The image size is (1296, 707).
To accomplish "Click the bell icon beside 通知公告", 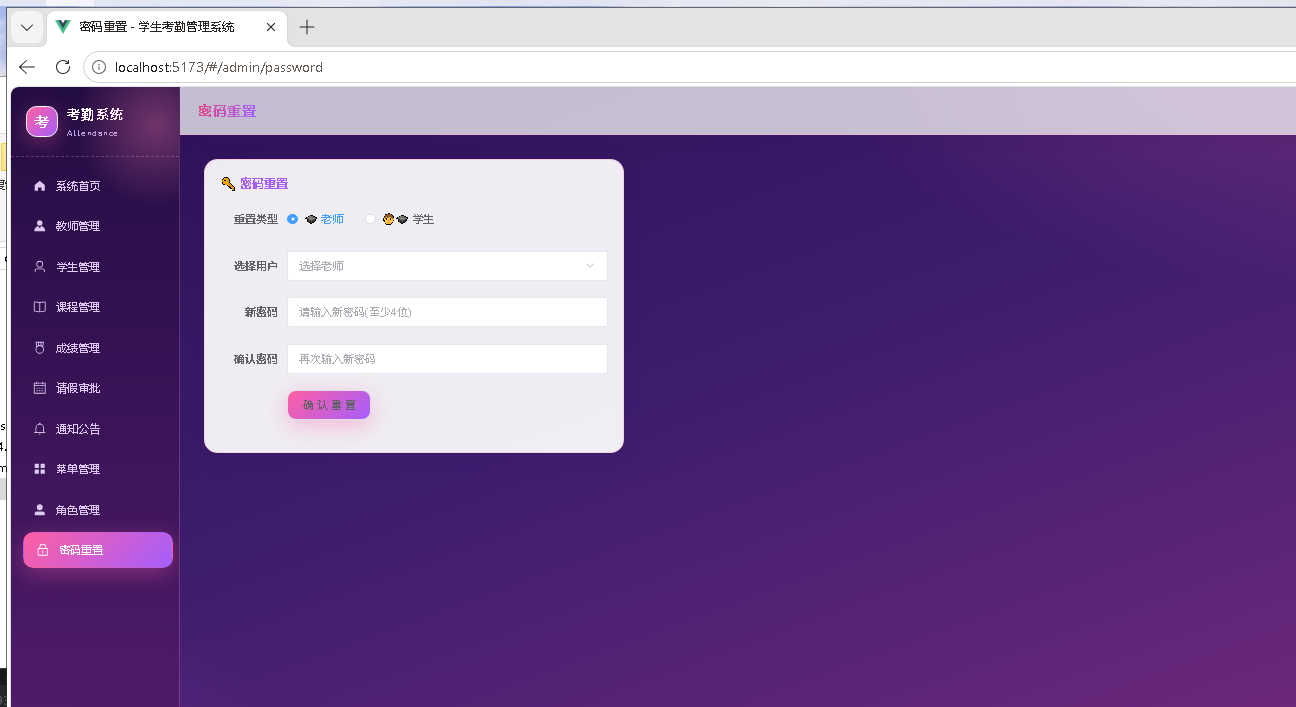I will [40, 429].
